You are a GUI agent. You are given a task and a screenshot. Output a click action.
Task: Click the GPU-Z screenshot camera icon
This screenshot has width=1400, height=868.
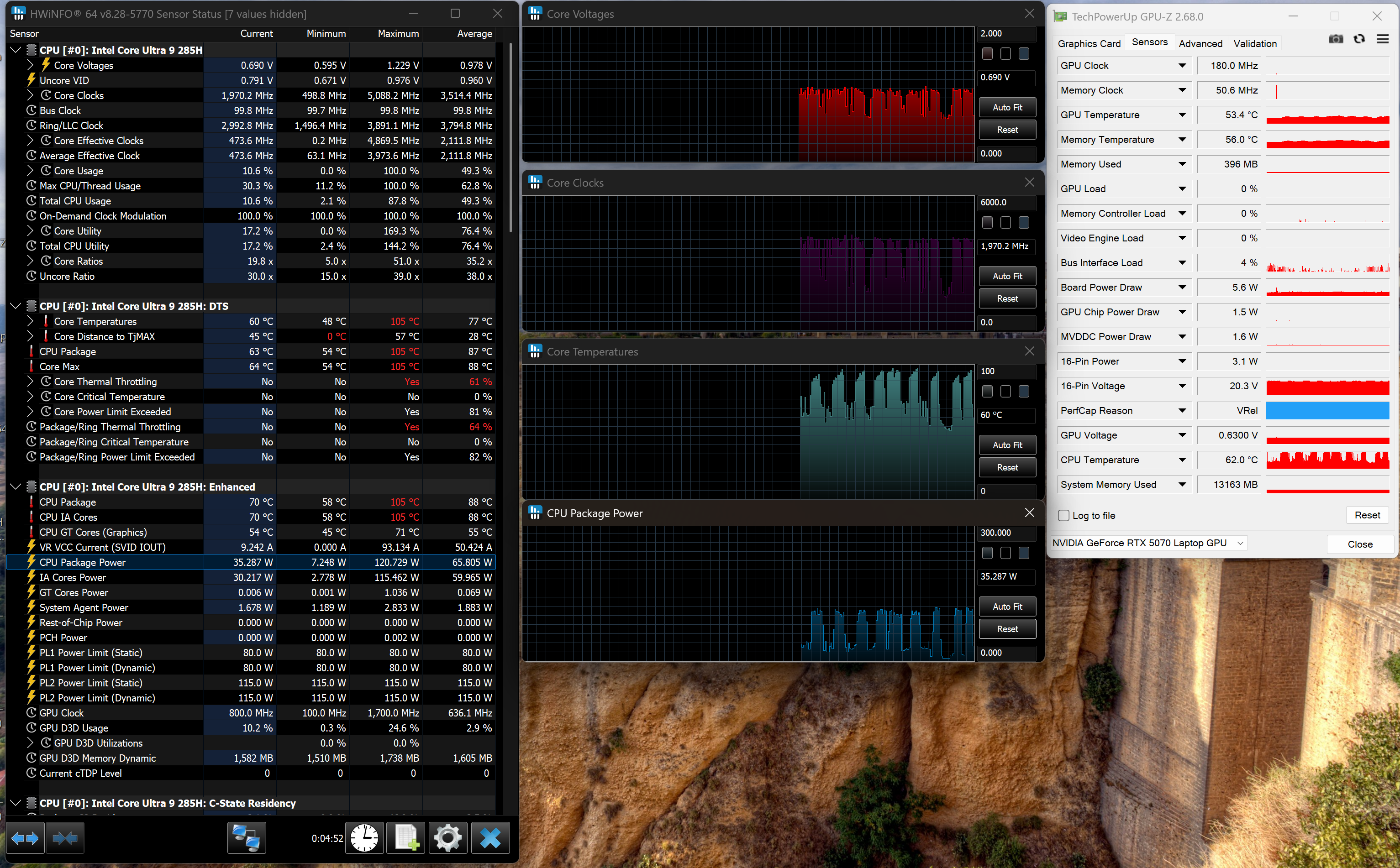1336,40
